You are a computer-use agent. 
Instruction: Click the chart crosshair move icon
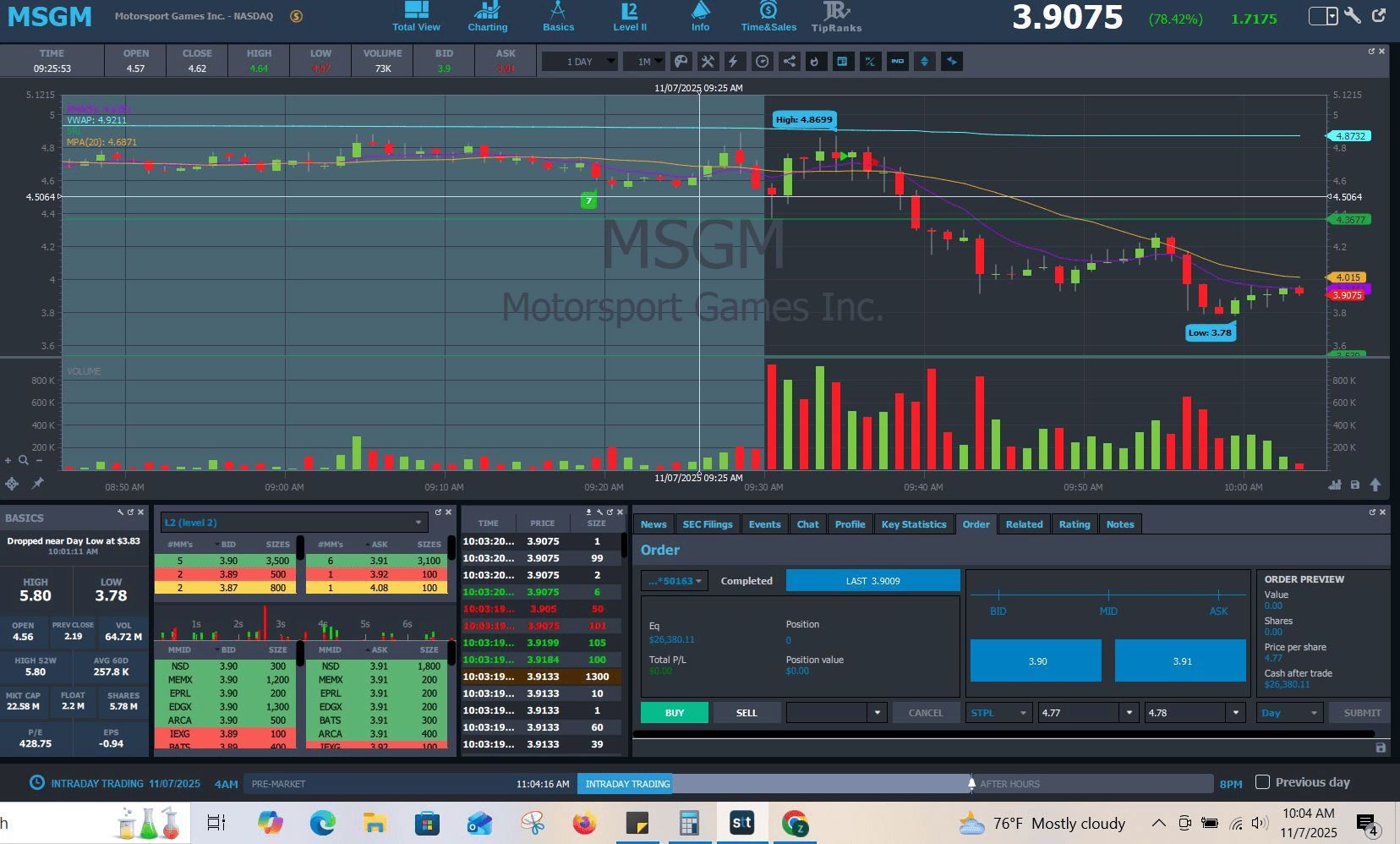(12, 484)
